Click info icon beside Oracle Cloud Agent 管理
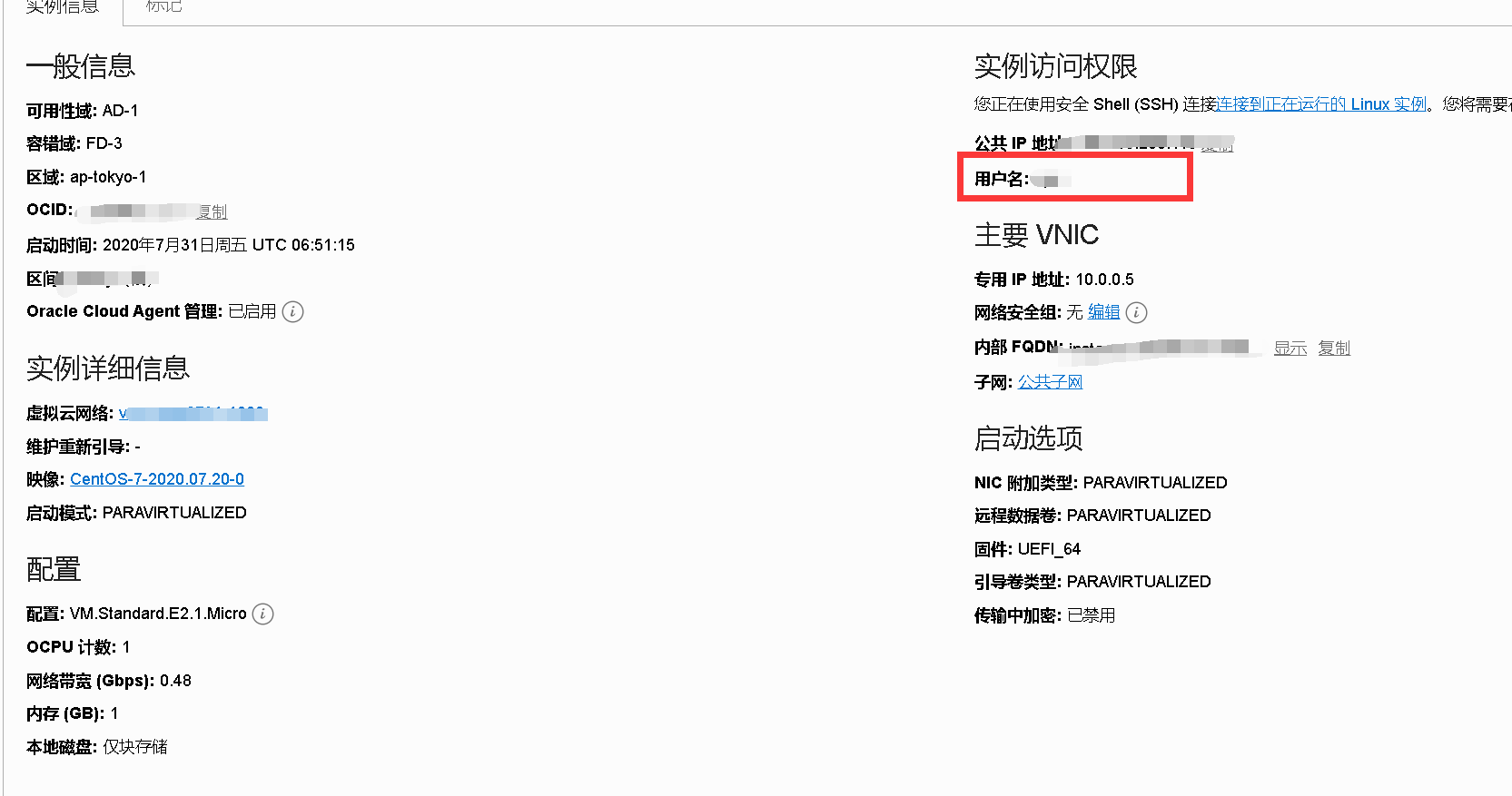The width and height of the screenshot is (1512, 796). point(292,311)
